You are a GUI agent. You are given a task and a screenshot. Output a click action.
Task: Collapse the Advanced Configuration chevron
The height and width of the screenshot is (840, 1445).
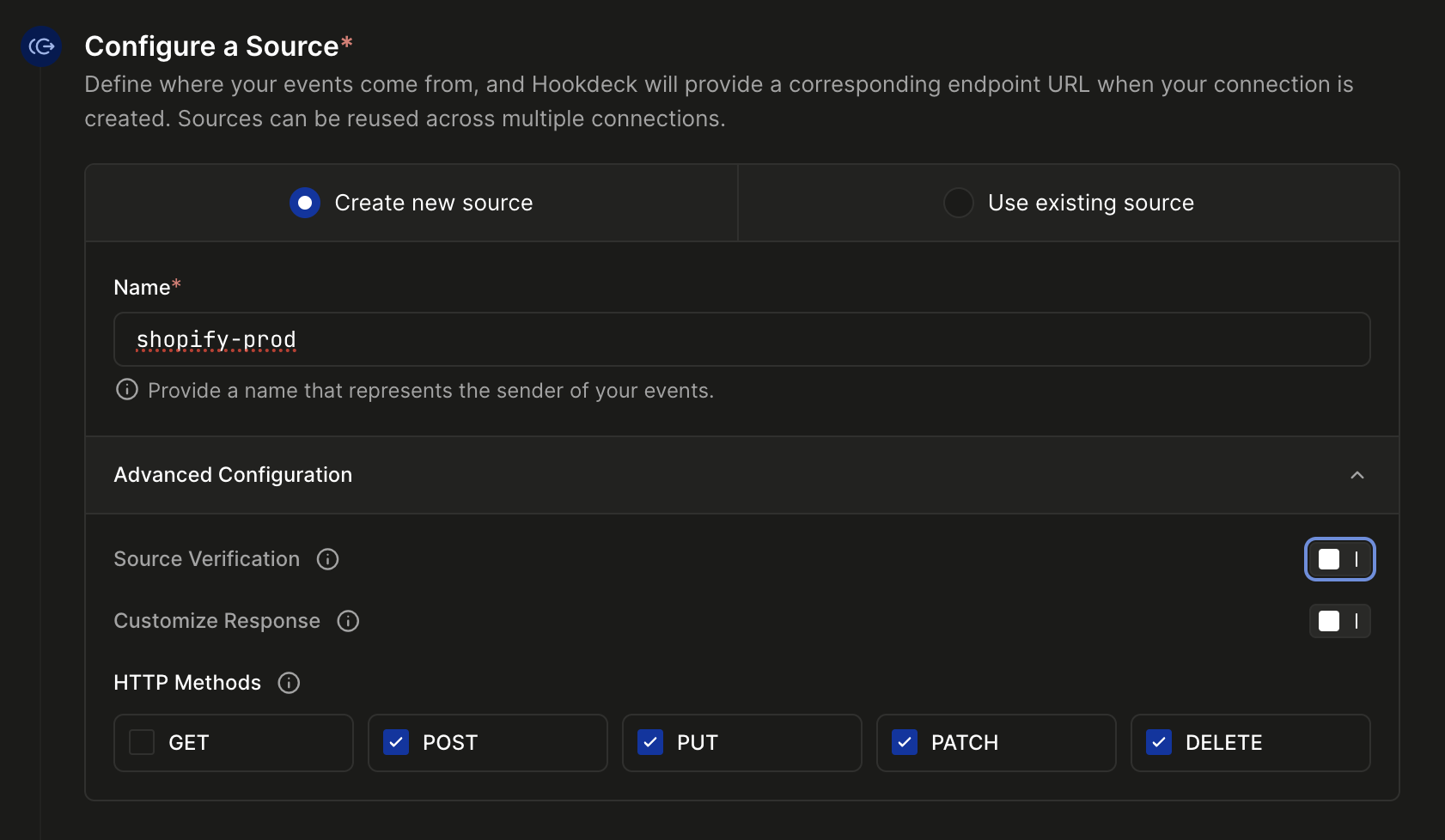1357,475
